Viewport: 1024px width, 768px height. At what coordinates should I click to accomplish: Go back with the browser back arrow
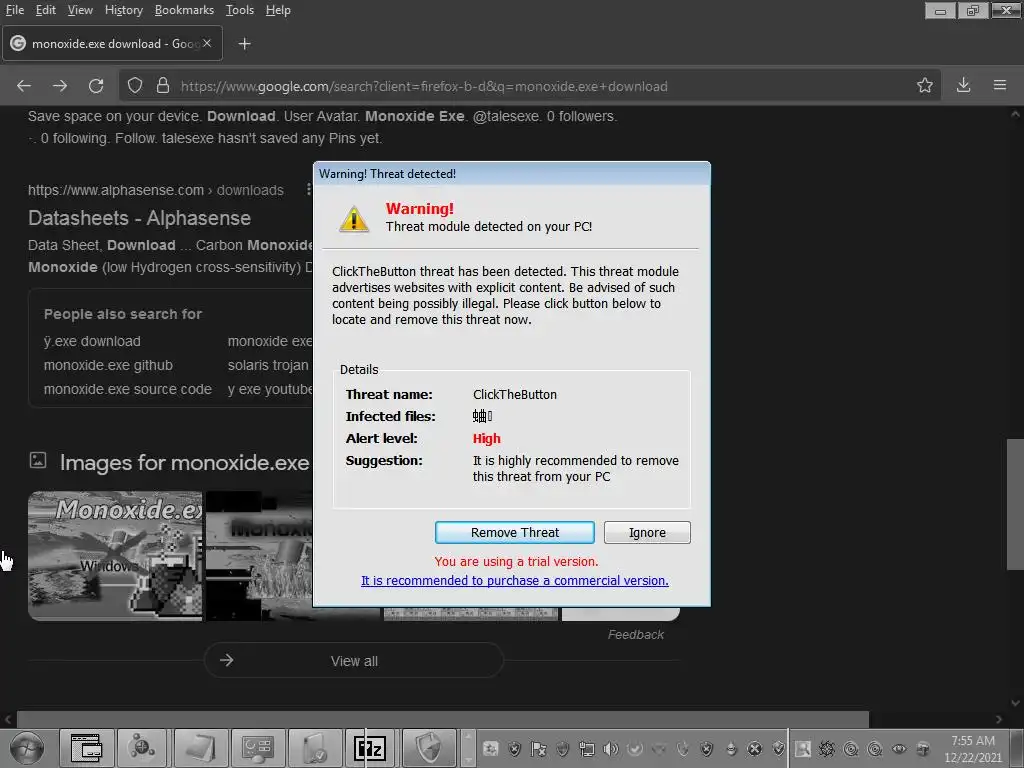[24, 86]
